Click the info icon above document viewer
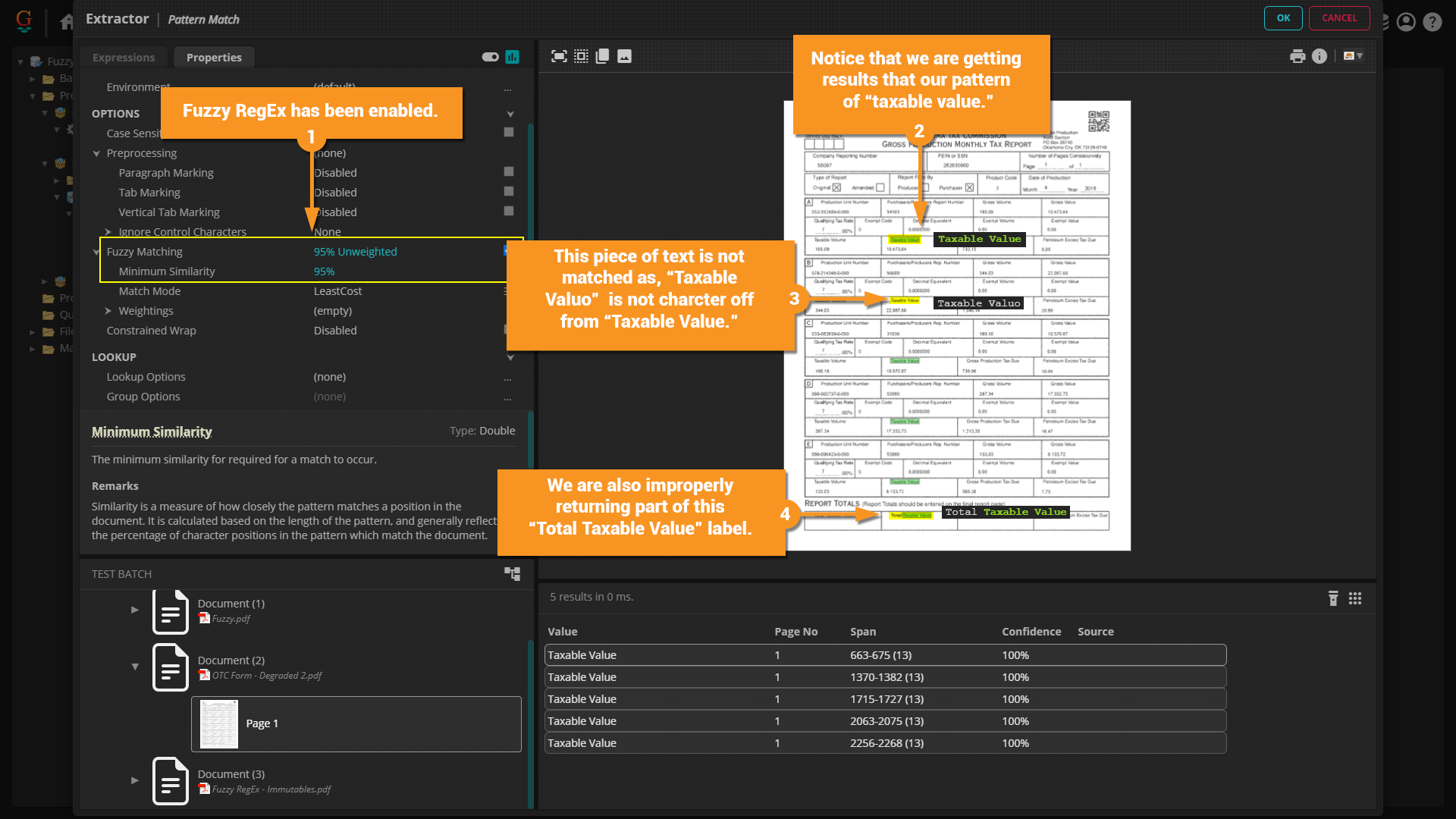The height and width of the screenshot is (819, 1456). pyautogui.click(x=1319, y=56)
